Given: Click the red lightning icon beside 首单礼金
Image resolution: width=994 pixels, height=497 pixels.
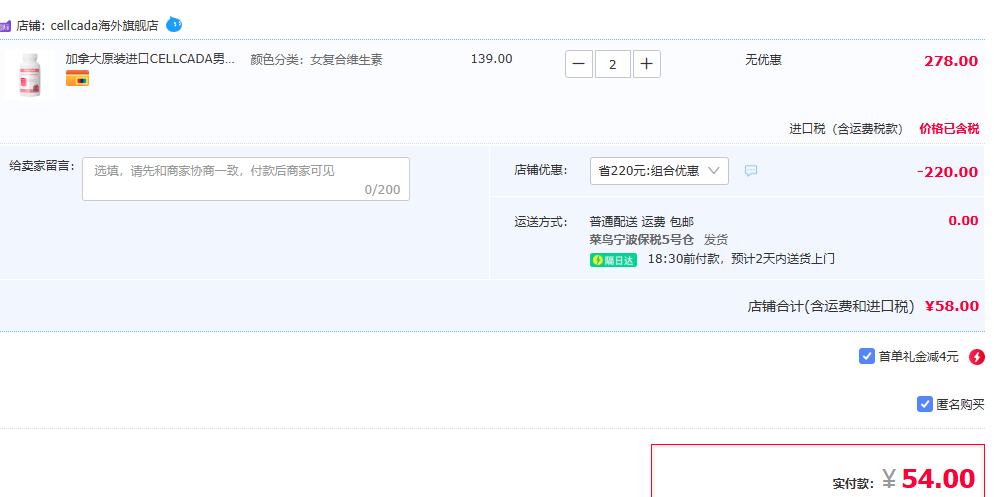Looking at the screenshot, I should click(x=977, y=356).
